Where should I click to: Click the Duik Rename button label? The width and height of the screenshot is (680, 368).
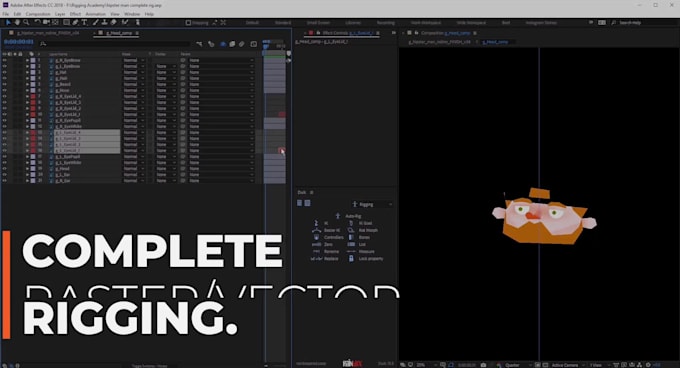[x=331, y=251]
